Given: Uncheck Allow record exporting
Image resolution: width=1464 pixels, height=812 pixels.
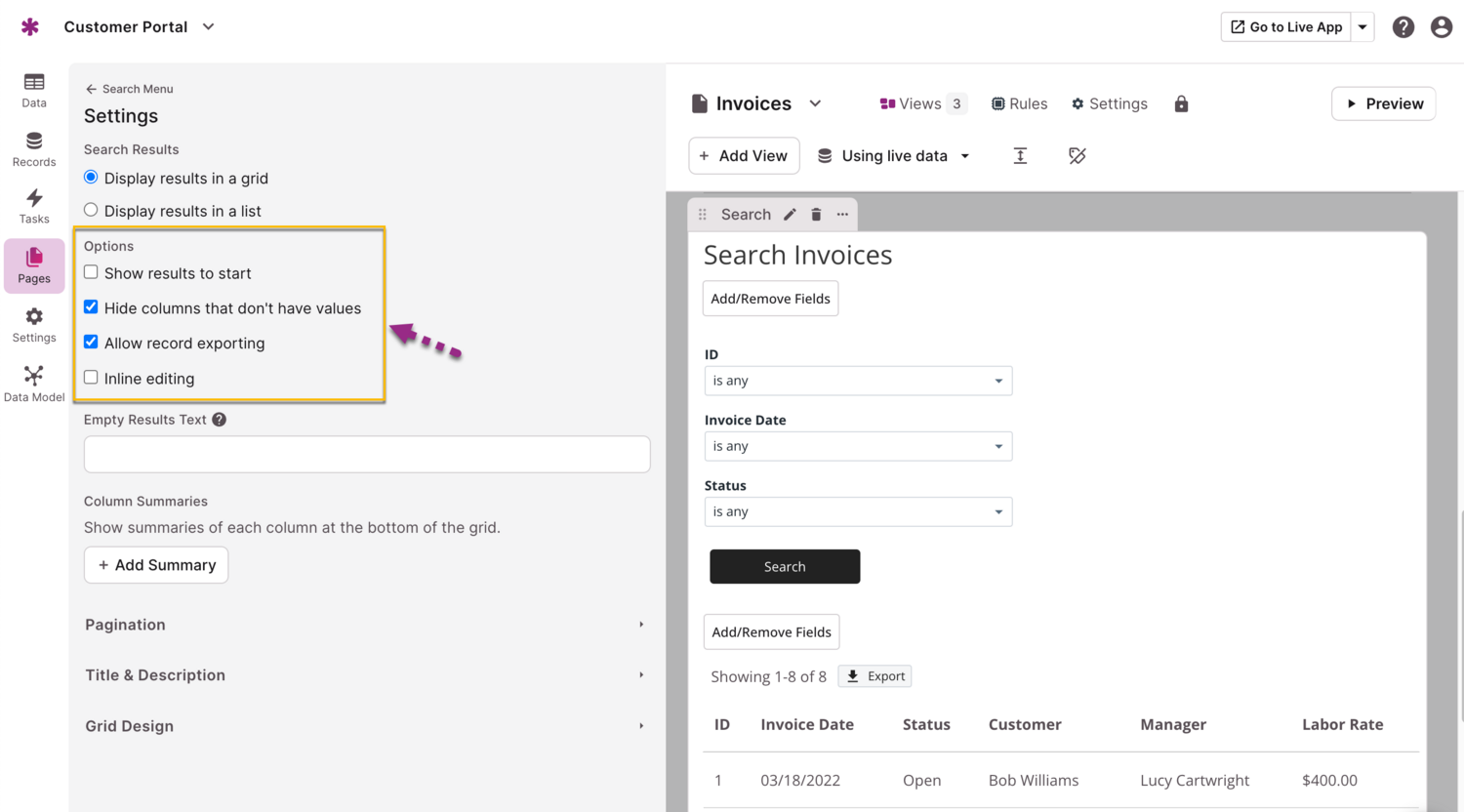Looking at the screenshot, I should click(91, 343).
